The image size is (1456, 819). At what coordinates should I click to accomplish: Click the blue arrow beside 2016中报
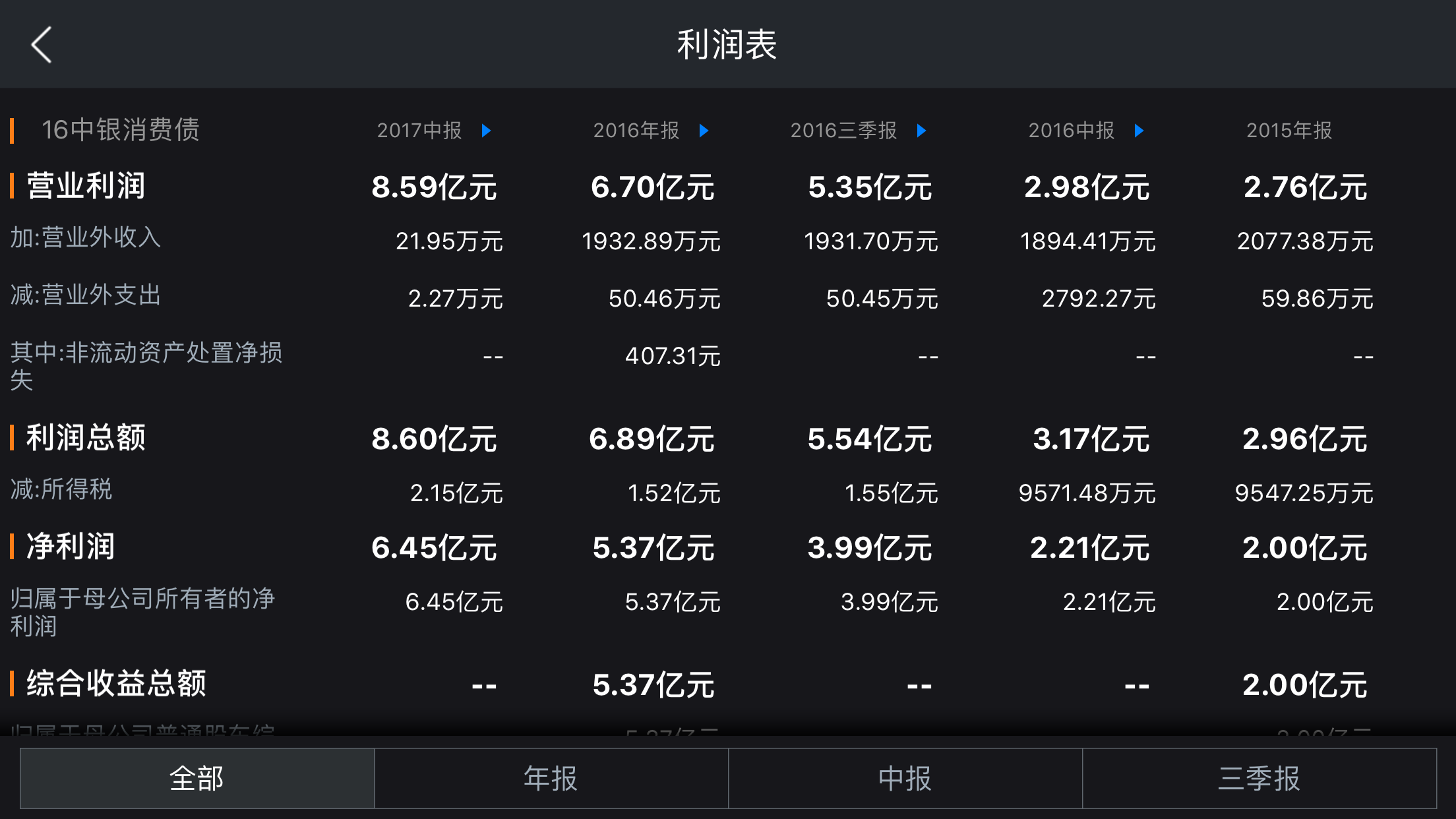[x=1139, y=131]
